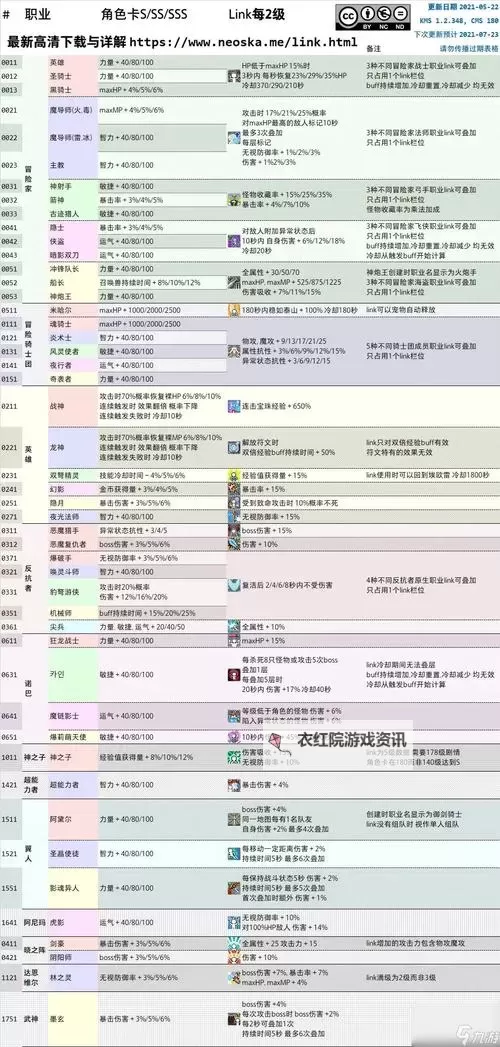The image size is (500, 1047).
Task: Click the 黑骑士 job cell
Action: [72, 89]
